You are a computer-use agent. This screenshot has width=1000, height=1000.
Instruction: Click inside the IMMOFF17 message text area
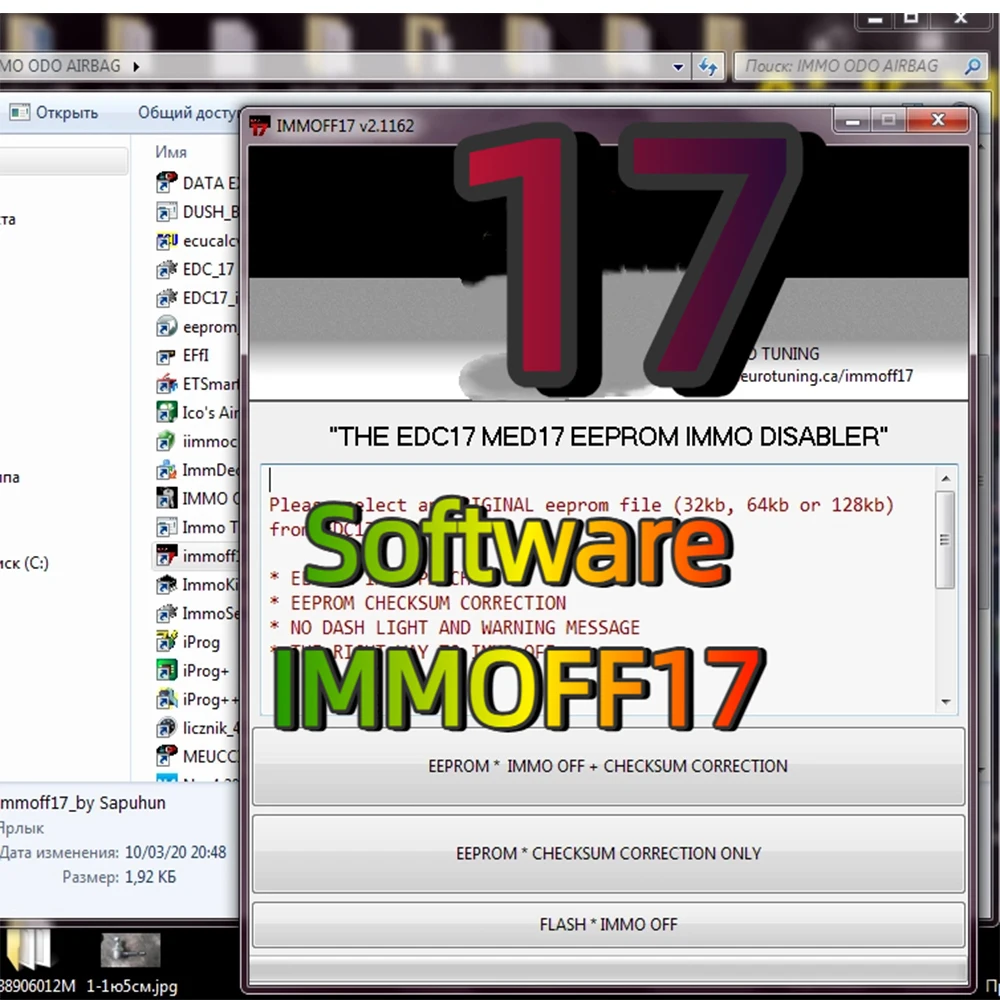coord(598,590)
